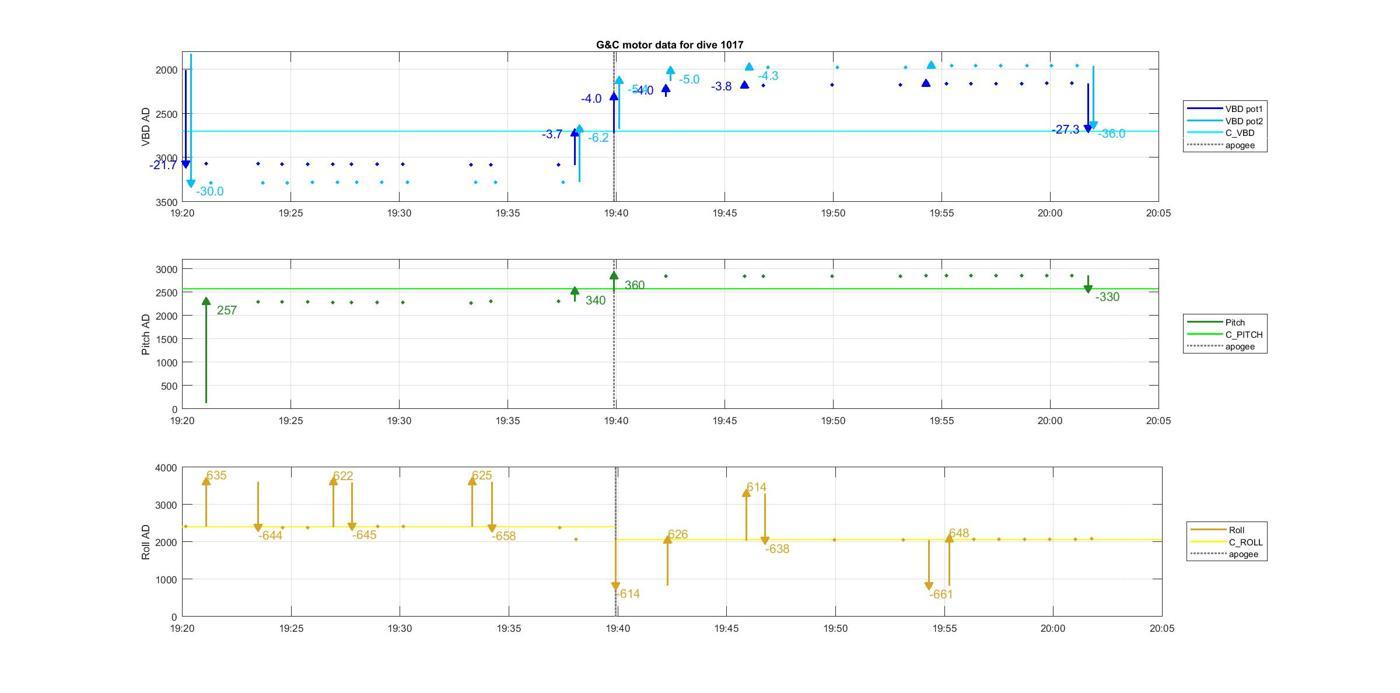
Task: Click the '-644' roll annotation
Action: (x=270, y=536)
